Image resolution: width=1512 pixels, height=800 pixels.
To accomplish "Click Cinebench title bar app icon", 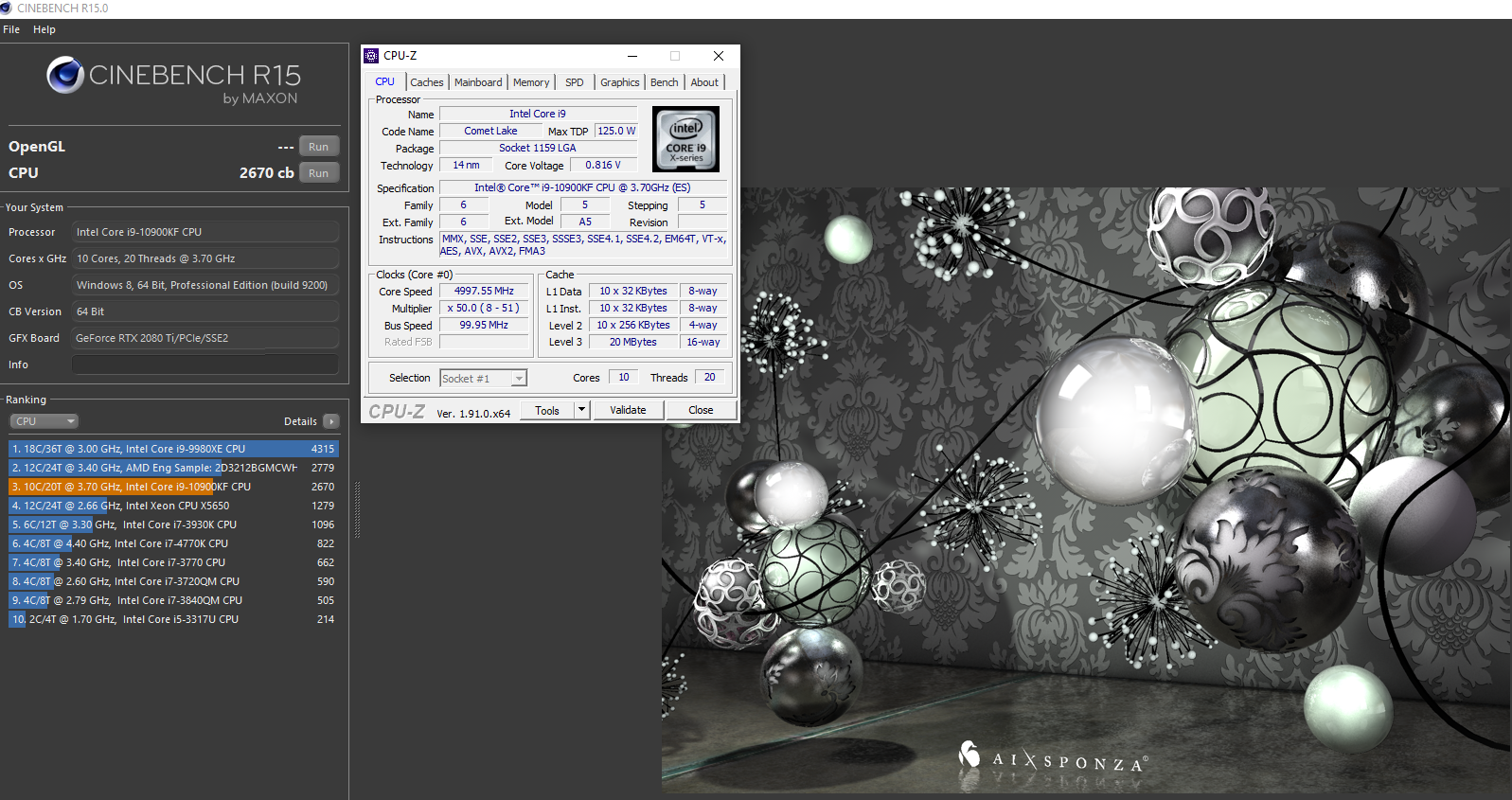I will (x=7, y=8).
